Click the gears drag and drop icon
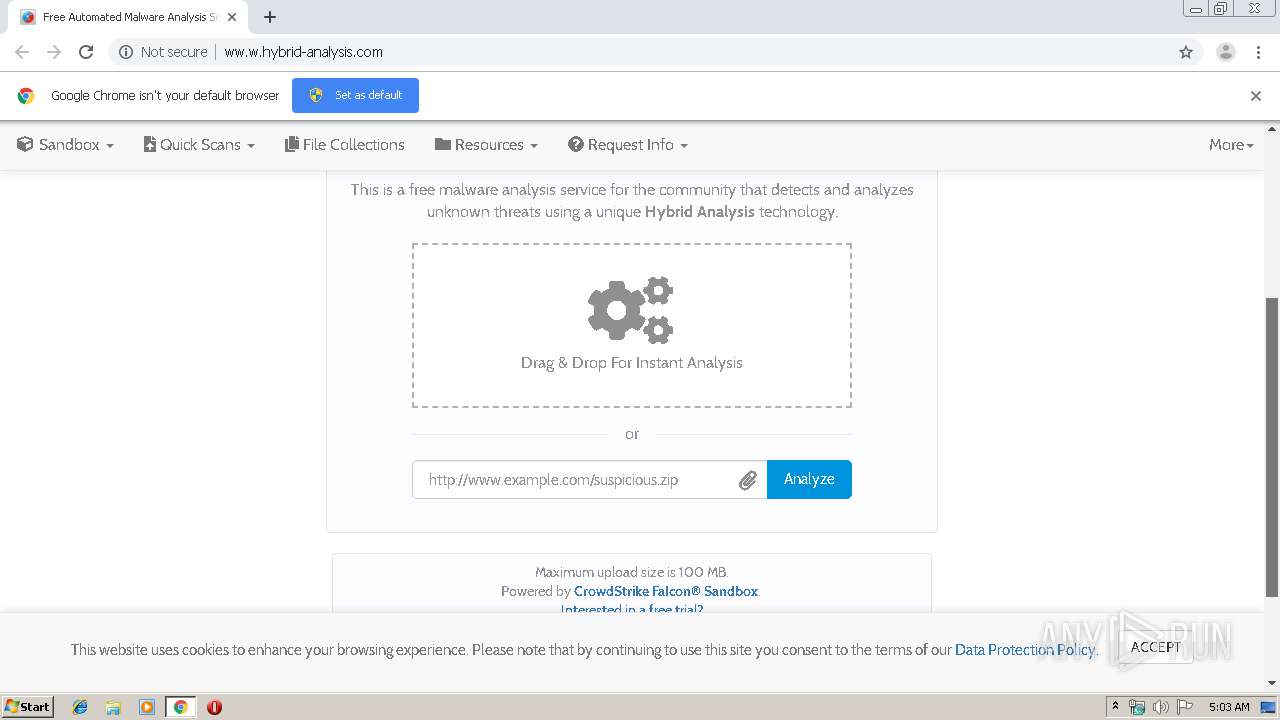1280x720 pixels. point(631,310)
